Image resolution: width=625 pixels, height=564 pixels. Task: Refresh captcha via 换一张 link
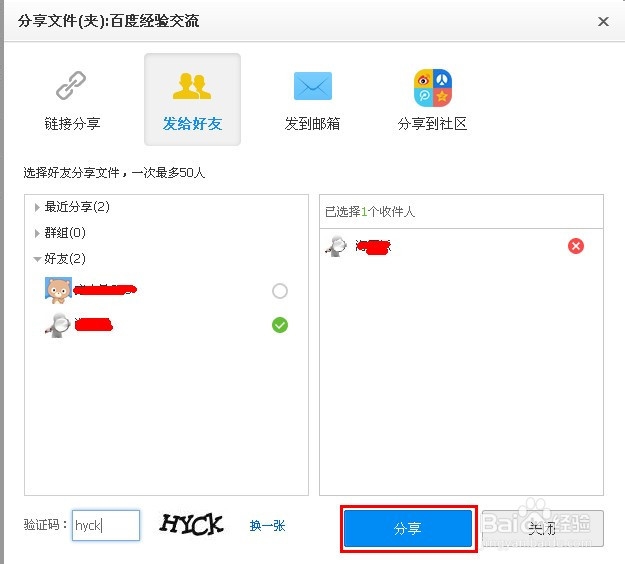(267, 526)
